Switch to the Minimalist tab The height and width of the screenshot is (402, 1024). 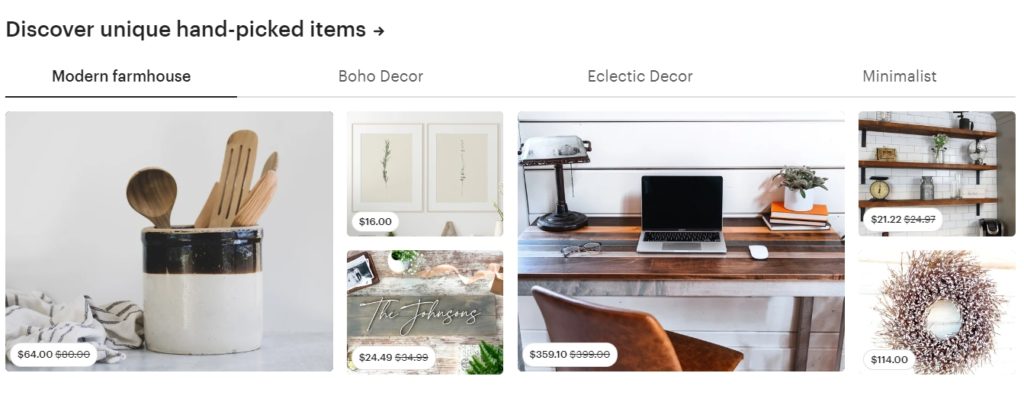point(899,76)
